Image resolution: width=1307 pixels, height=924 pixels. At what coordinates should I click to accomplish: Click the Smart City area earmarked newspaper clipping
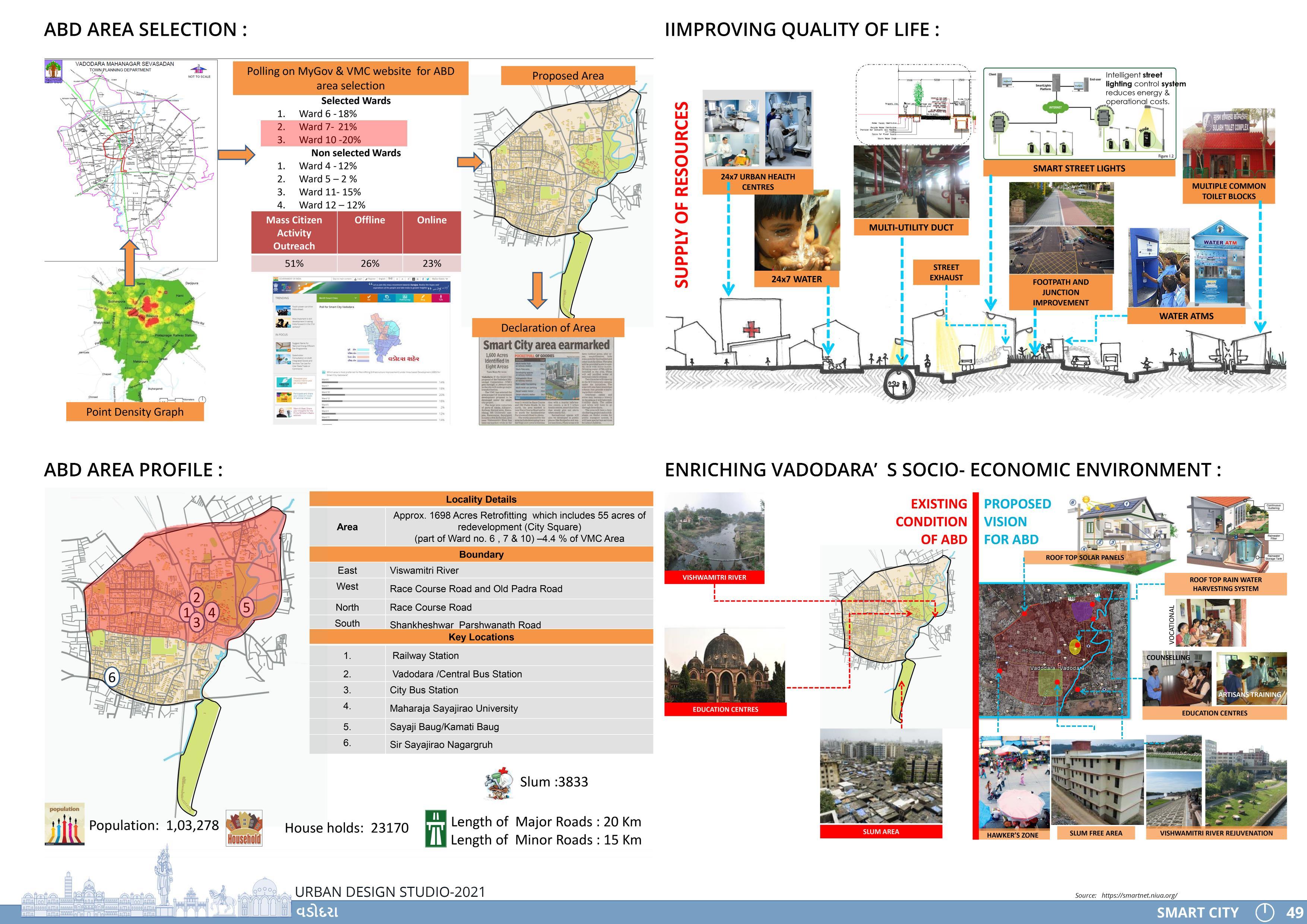click(x=546, y=381)
